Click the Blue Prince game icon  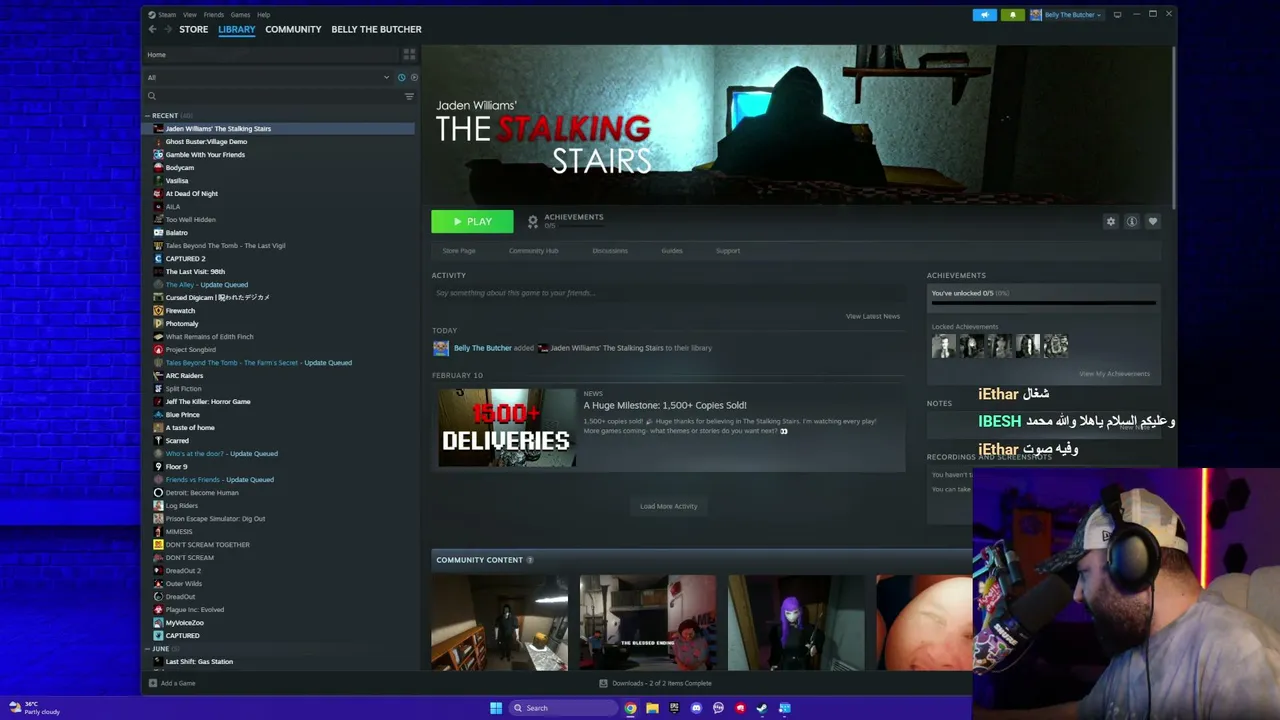(x=158, y=415)
